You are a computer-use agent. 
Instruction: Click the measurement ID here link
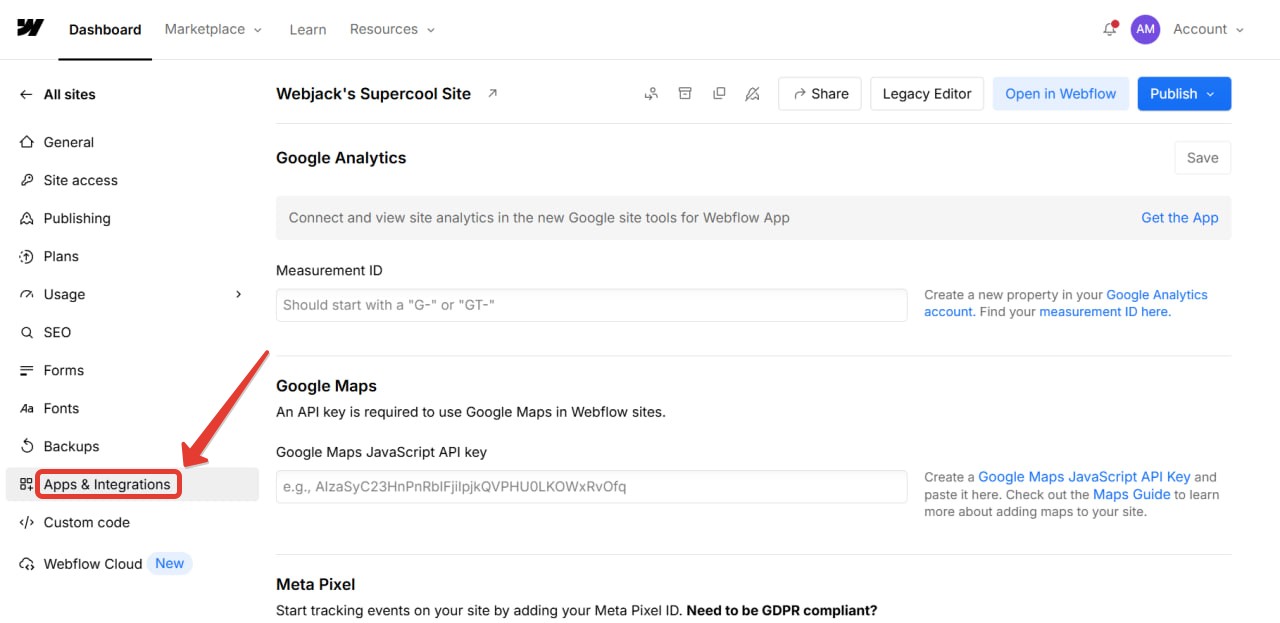pos(1104,311)
